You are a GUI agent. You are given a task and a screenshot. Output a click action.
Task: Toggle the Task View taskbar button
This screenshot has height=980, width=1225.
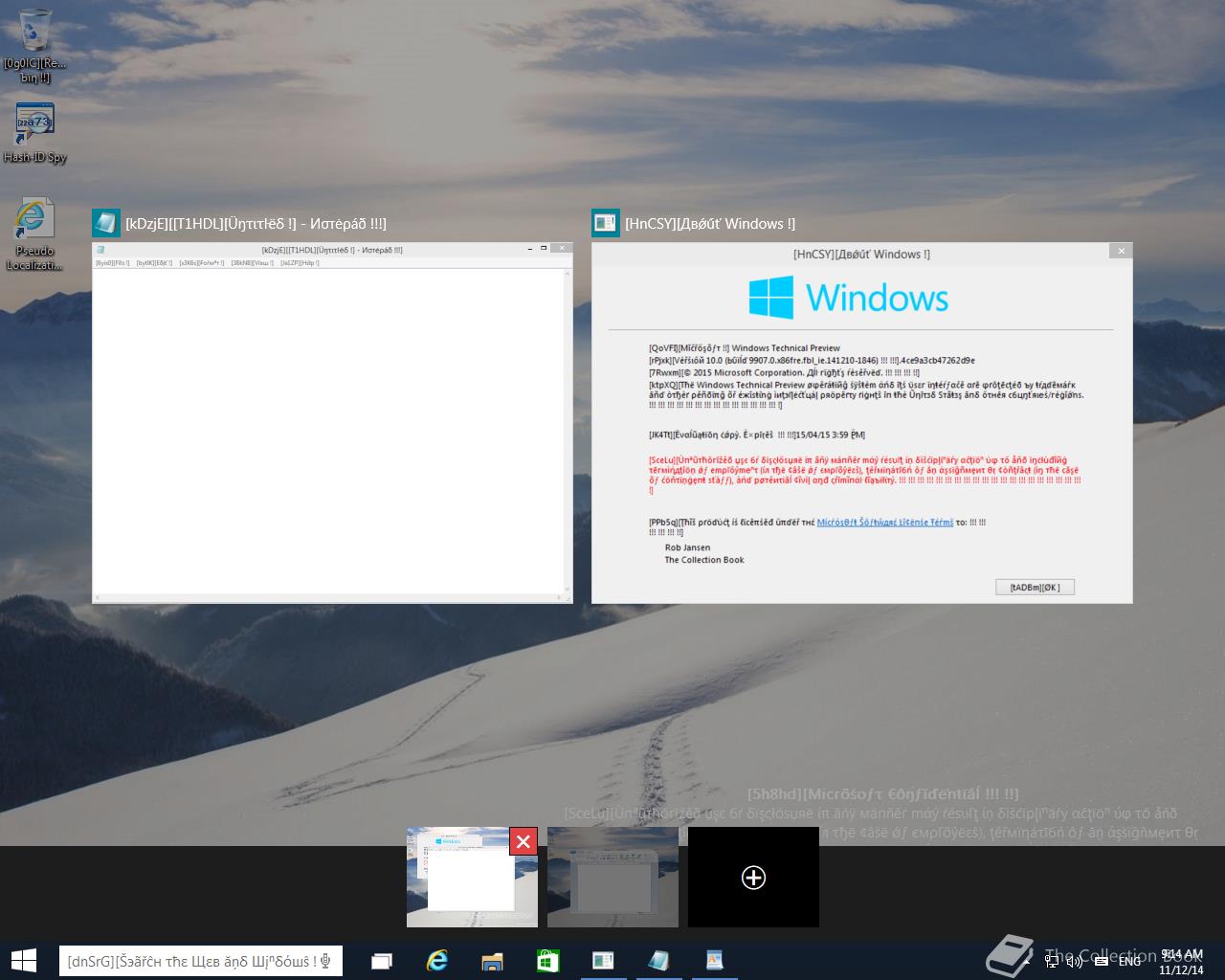point(382,961)
